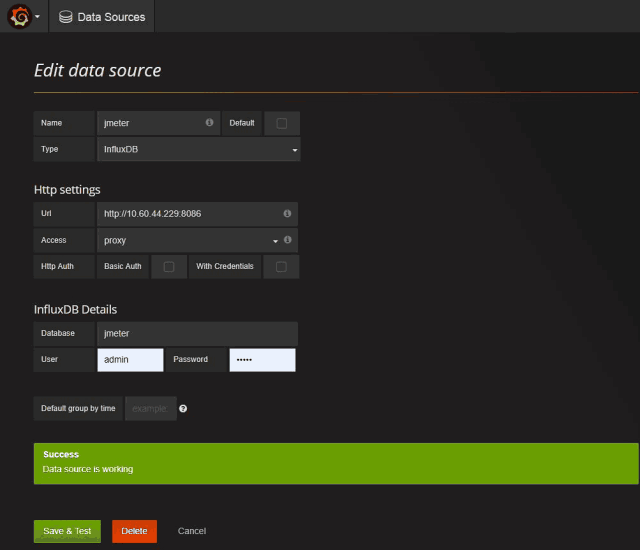The width and height of the screenshot is (640, 550).
Task: Open the Grafana logo main menu
Action: (19, 16)
